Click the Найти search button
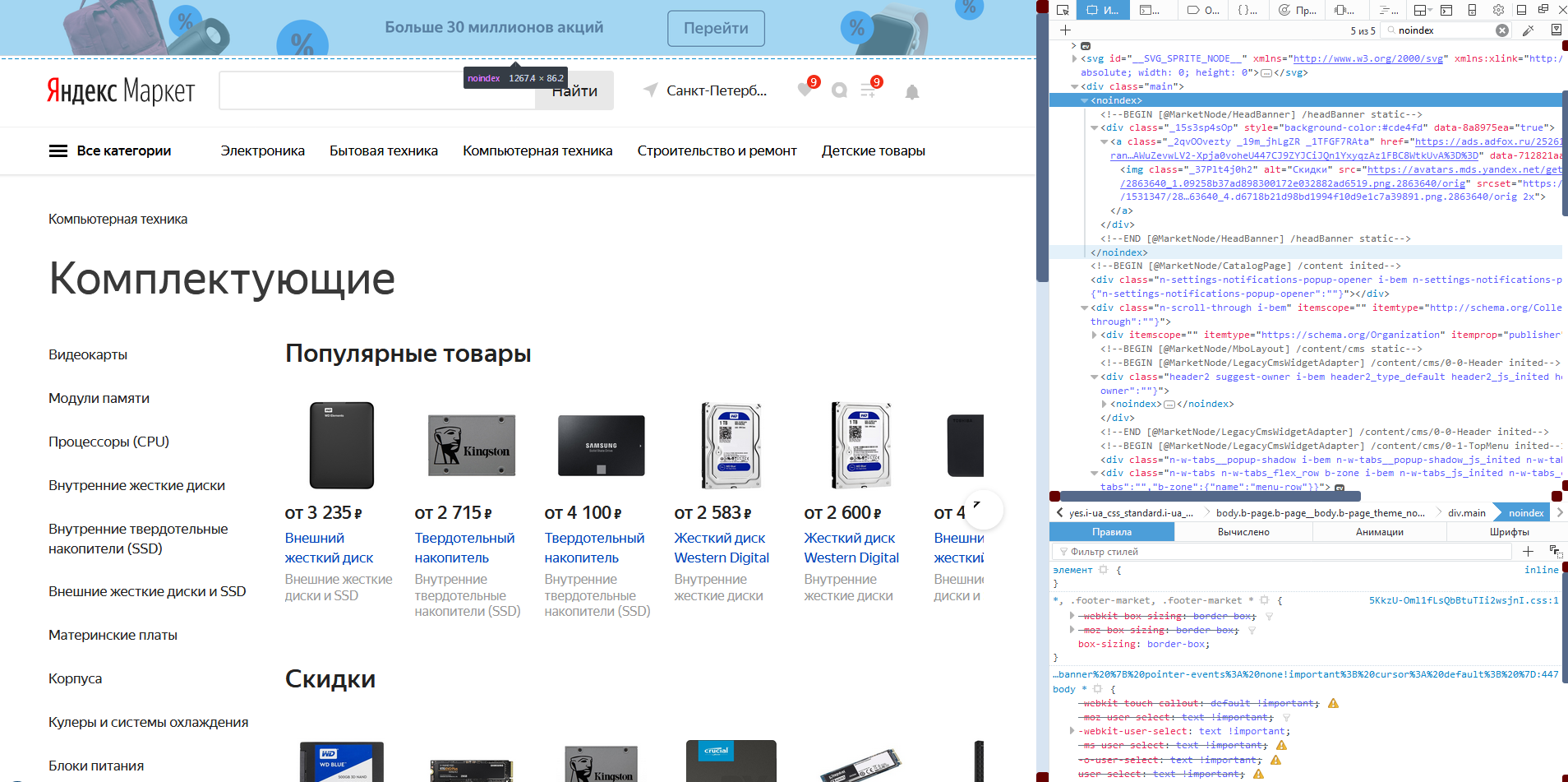Screen dimensions: 1568x782 (574, 90)
